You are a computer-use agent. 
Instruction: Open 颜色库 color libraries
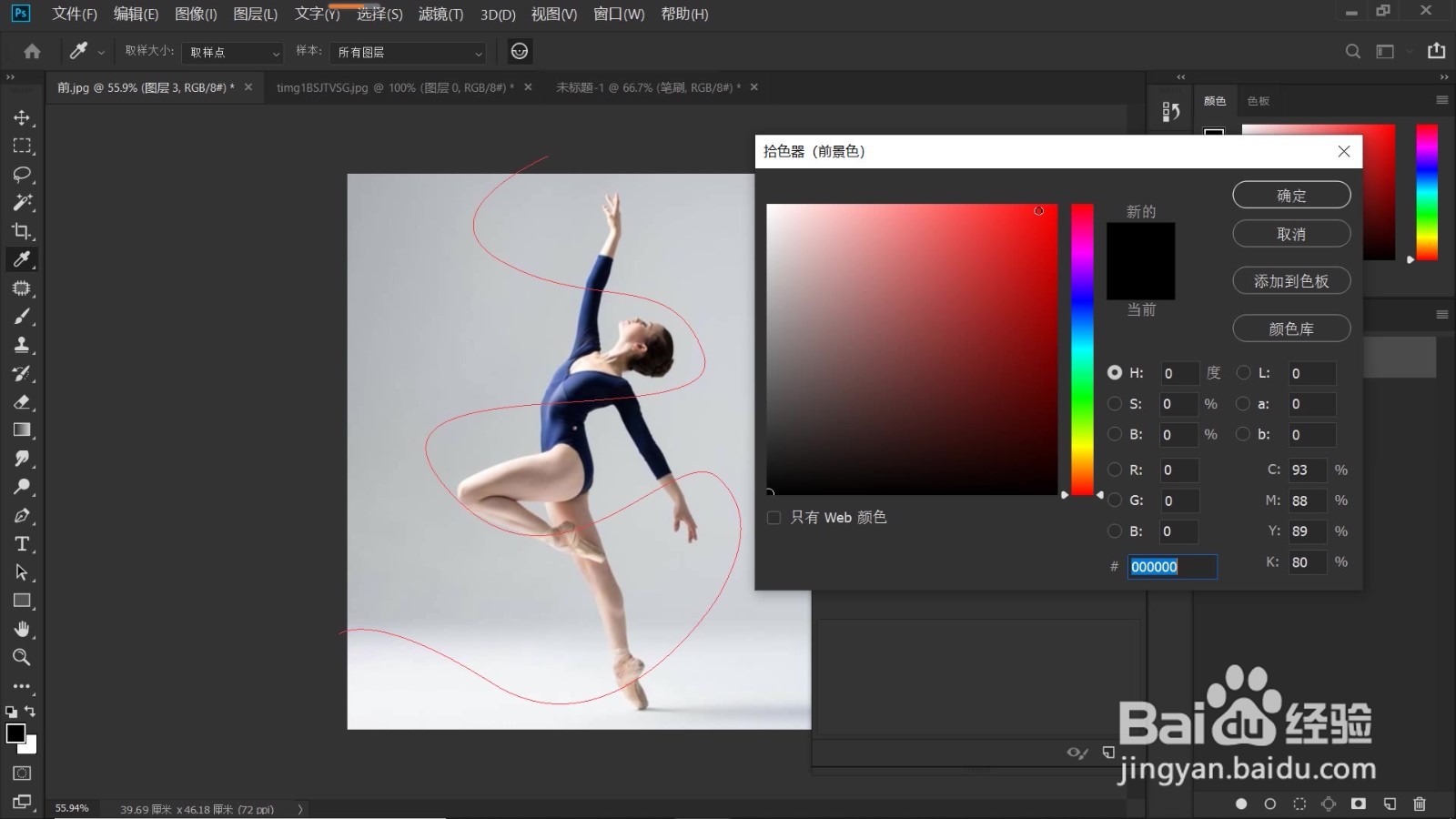(x=1291, y=329)
